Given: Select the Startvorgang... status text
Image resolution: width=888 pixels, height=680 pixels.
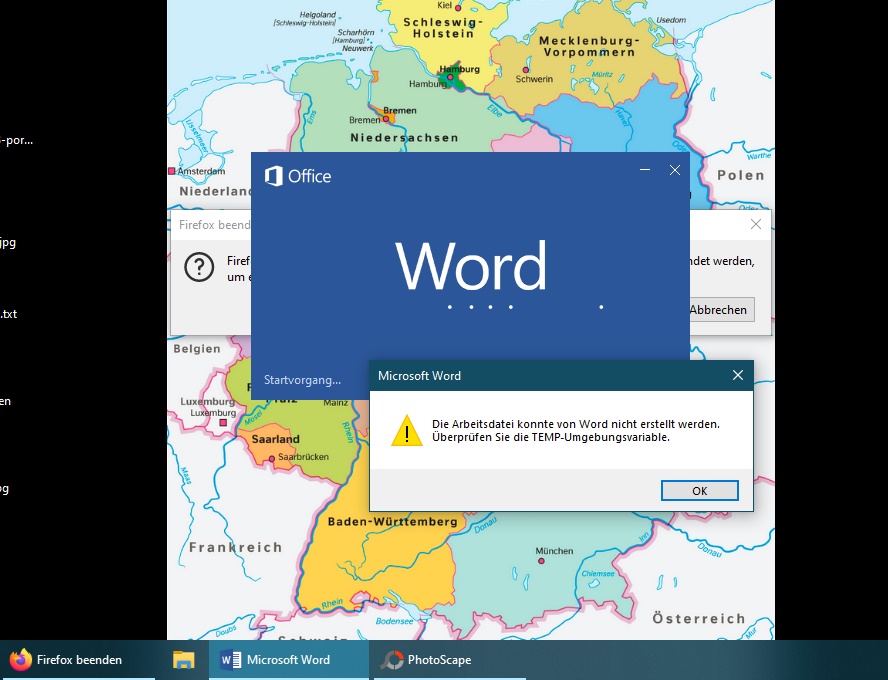Looking at the screenshot, I should click(302, 380).
